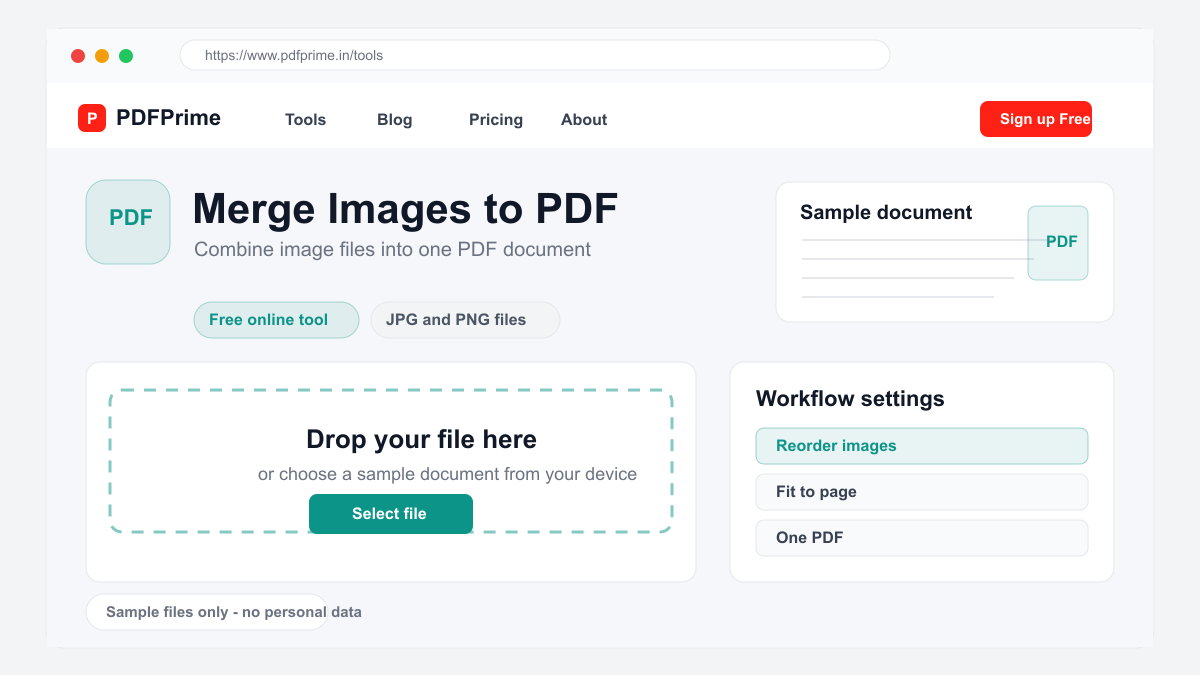Click the browser address bar URL
Screen dimensions: 1200x675
click(x=535, y=55)
